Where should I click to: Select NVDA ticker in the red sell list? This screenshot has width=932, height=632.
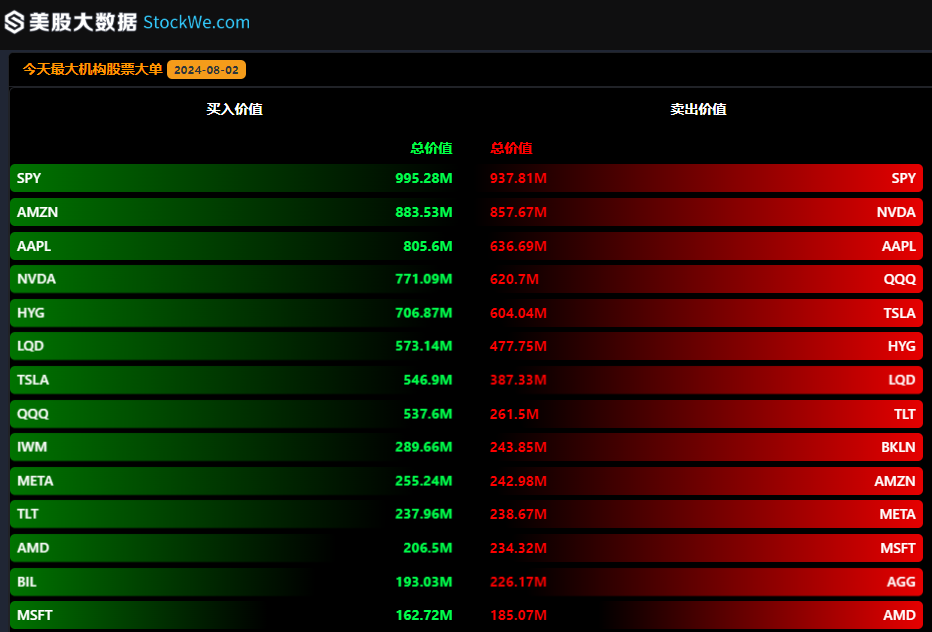click(896, 212)
